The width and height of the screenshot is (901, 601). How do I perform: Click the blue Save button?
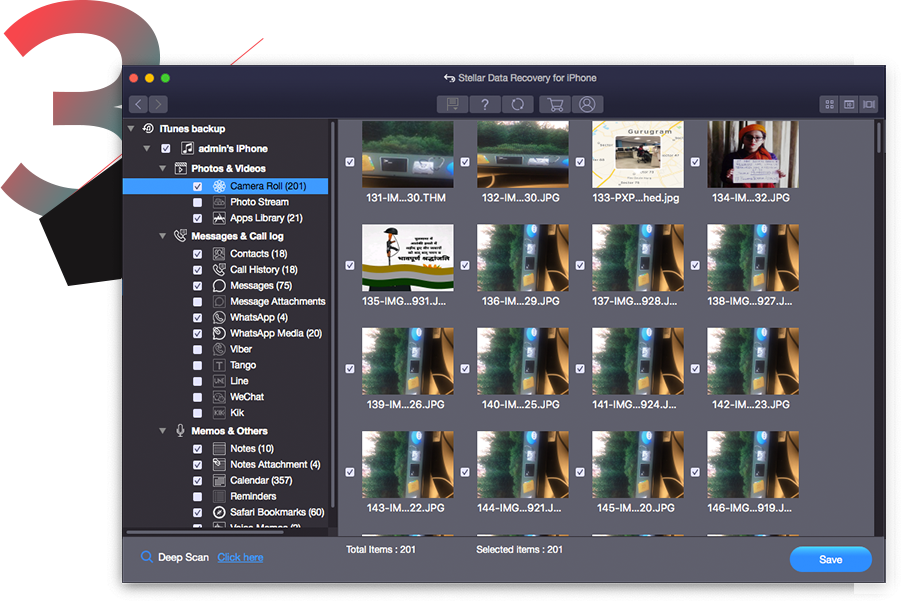[x=830, y=559]
